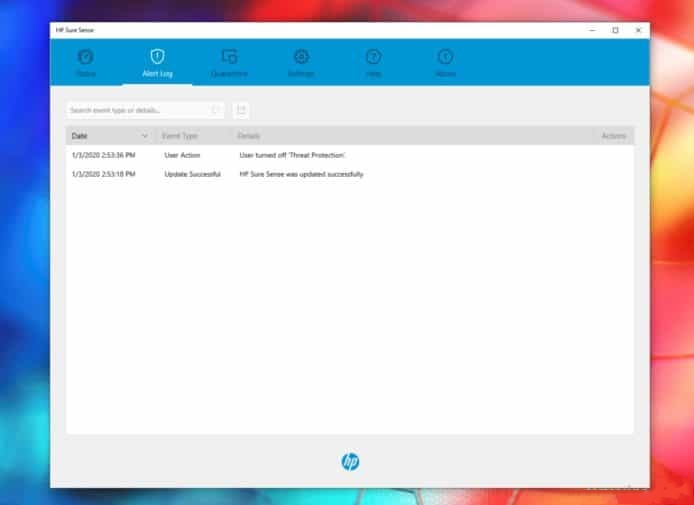
Task: Go to the Help tab
Action: 374,63
